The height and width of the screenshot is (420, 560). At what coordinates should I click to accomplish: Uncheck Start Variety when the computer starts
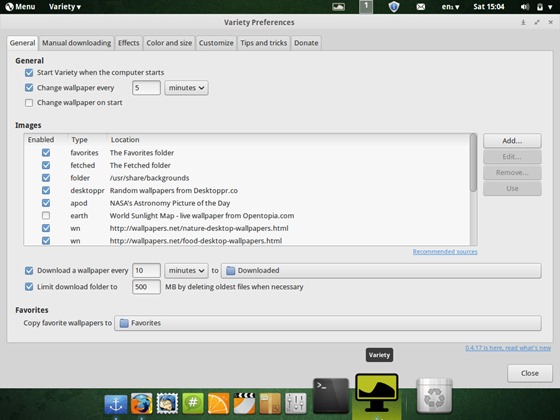[x=29, y=73]
